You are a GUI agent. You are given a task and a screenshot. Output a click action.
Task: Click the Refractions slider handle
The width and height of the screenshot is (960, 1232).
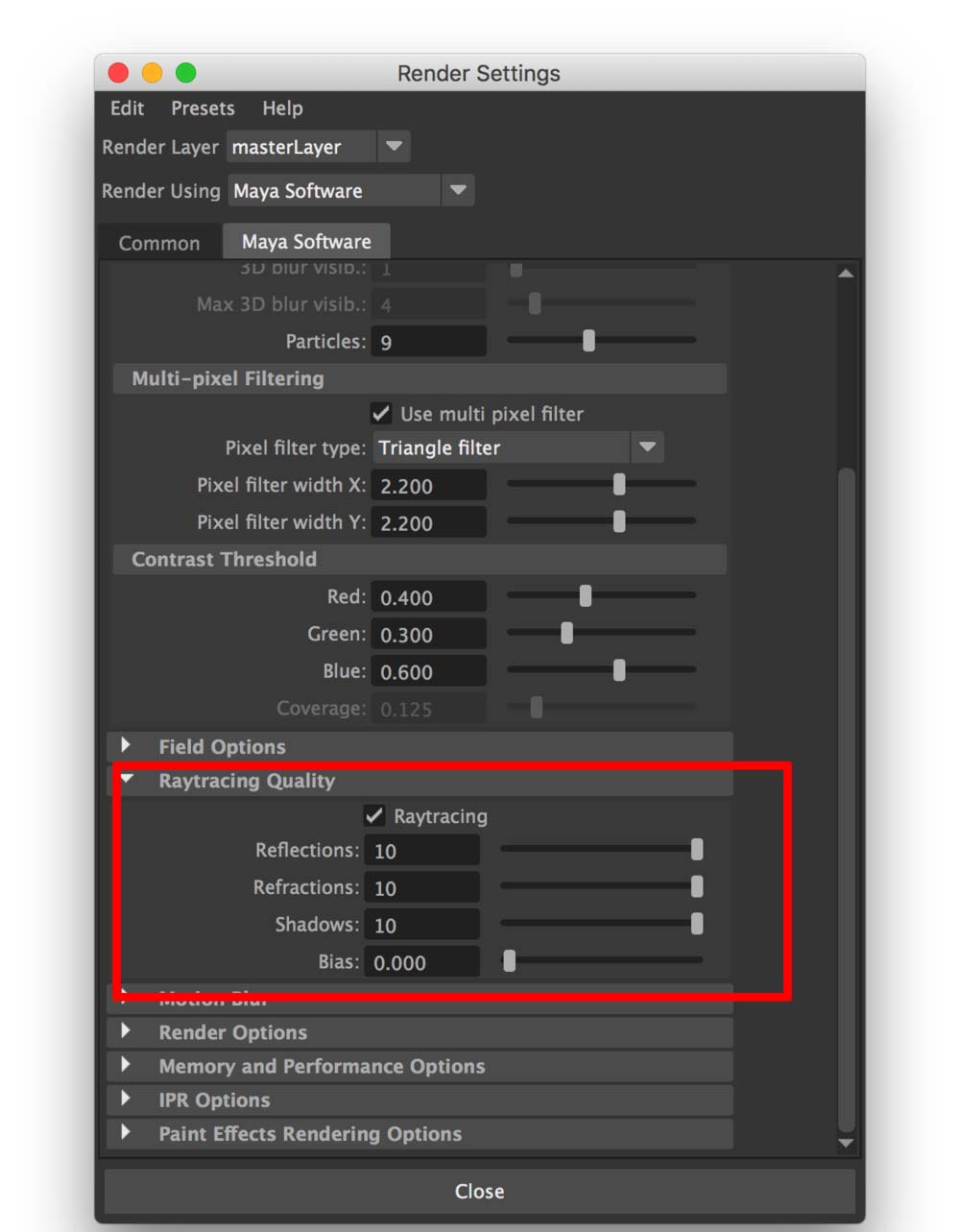point(697,886)
